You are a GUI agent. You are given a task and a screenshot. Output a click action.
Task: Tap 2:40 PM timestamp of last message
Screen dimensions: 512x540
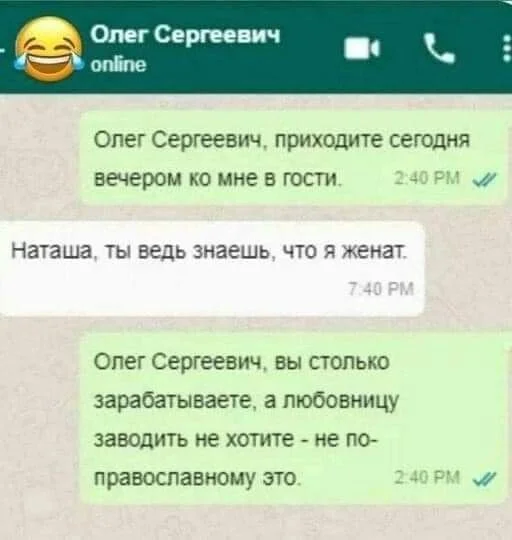427,478
